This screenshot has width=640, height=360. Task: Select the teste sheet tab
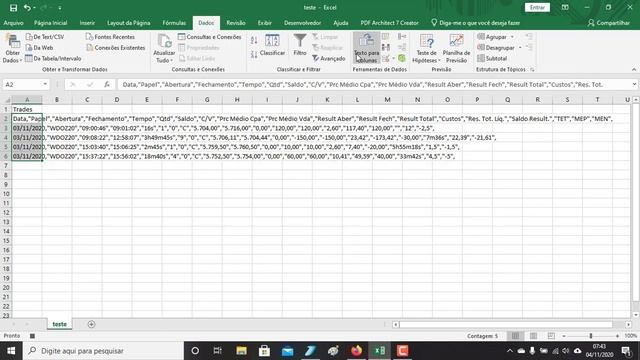59,324
